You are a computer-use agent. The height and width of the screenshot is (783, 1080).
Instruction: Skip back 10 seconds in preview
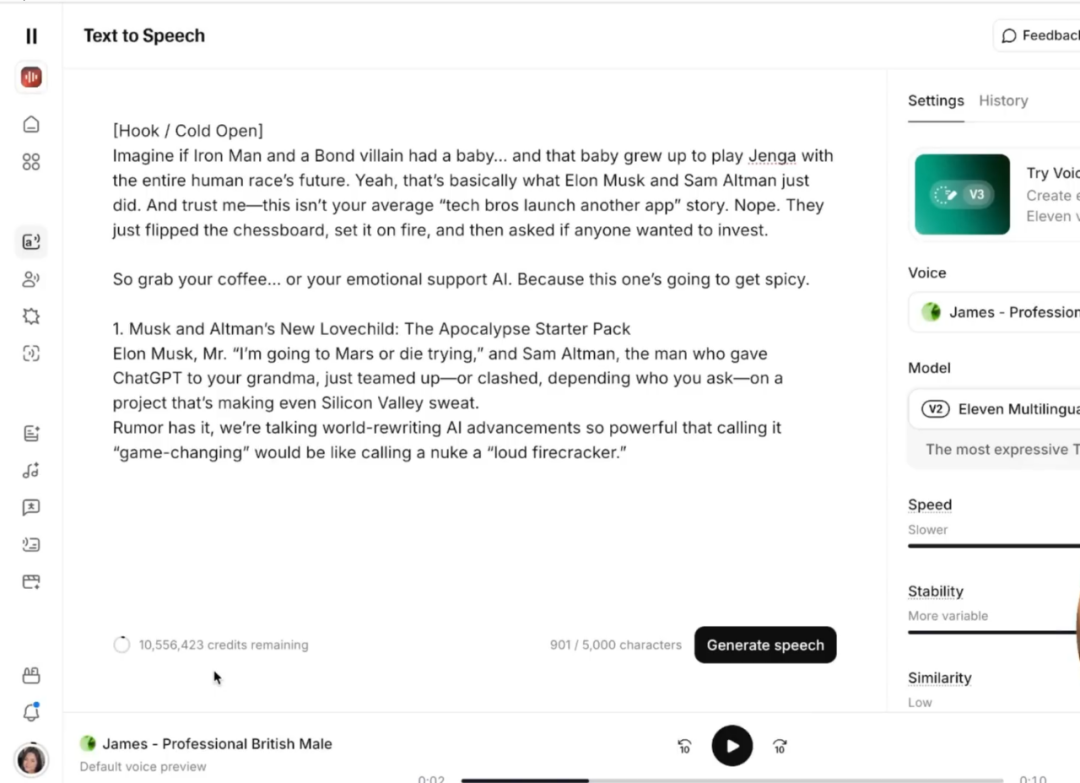[685, 746]
